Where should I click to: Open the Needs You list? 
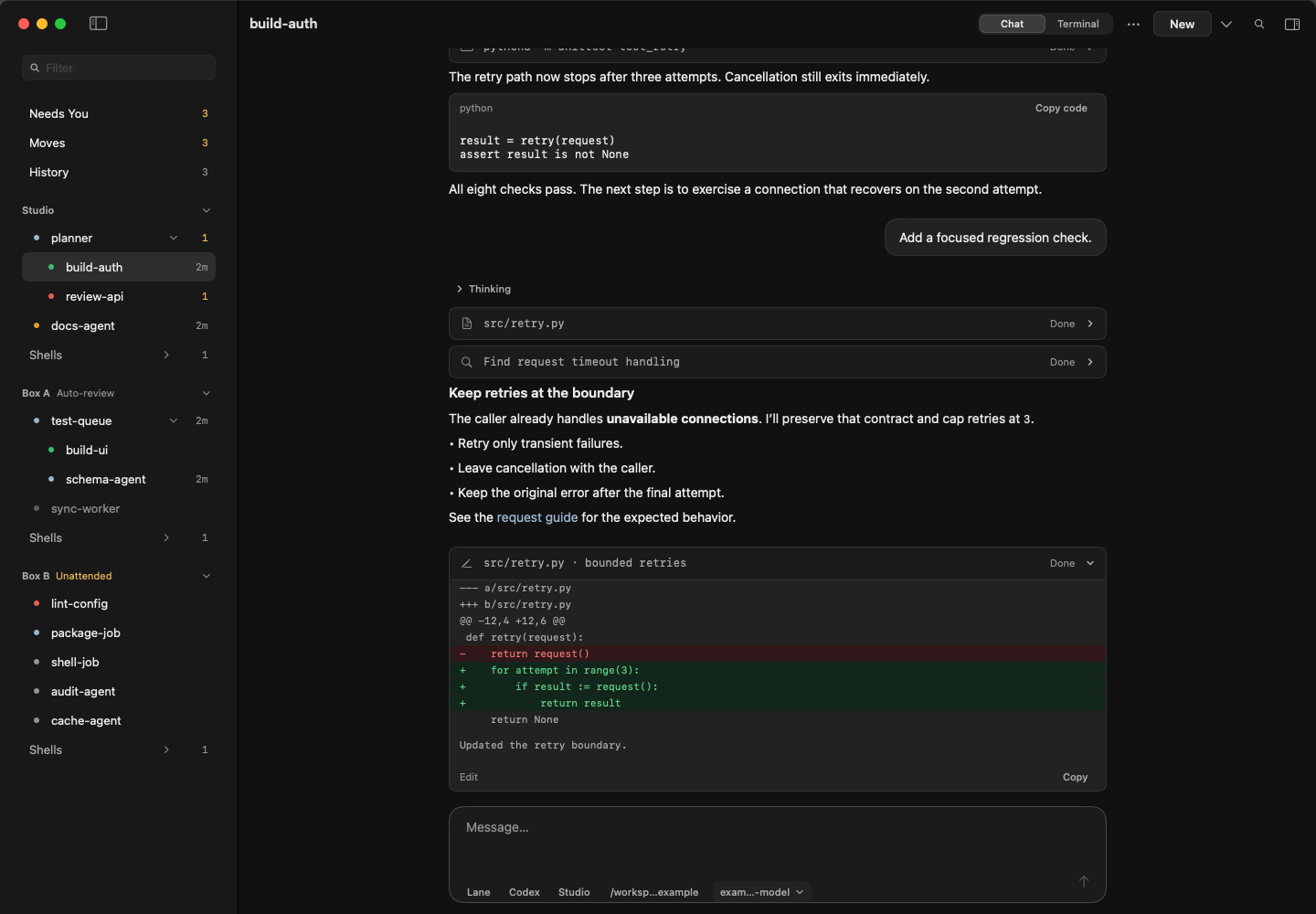click(119, 113)
